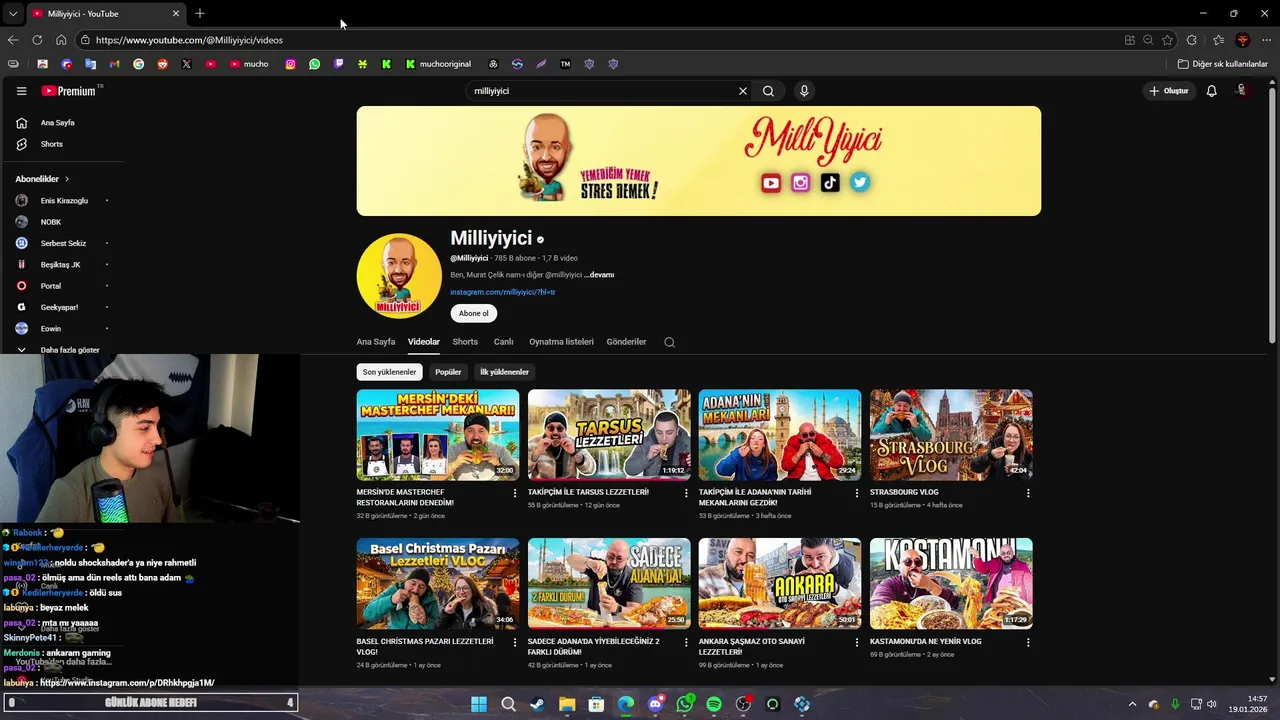Open a new browser tab
The image size is (1280, 720).
[200, 13]
